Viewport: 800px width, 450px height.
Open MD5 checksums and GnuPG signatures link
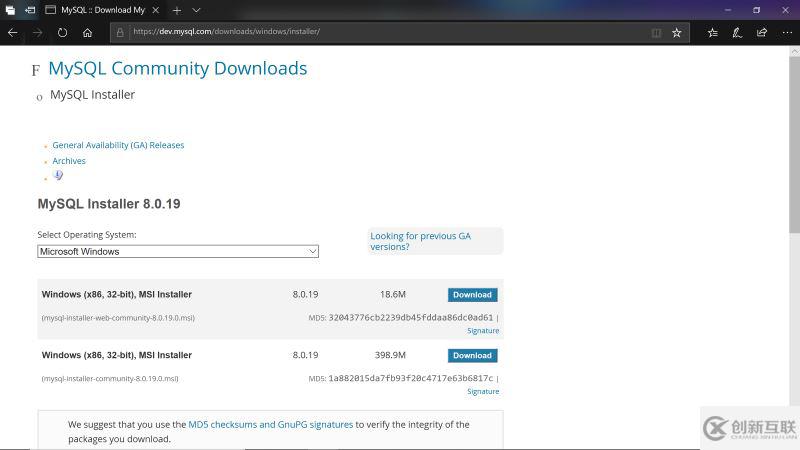click(x=270, y=424)
